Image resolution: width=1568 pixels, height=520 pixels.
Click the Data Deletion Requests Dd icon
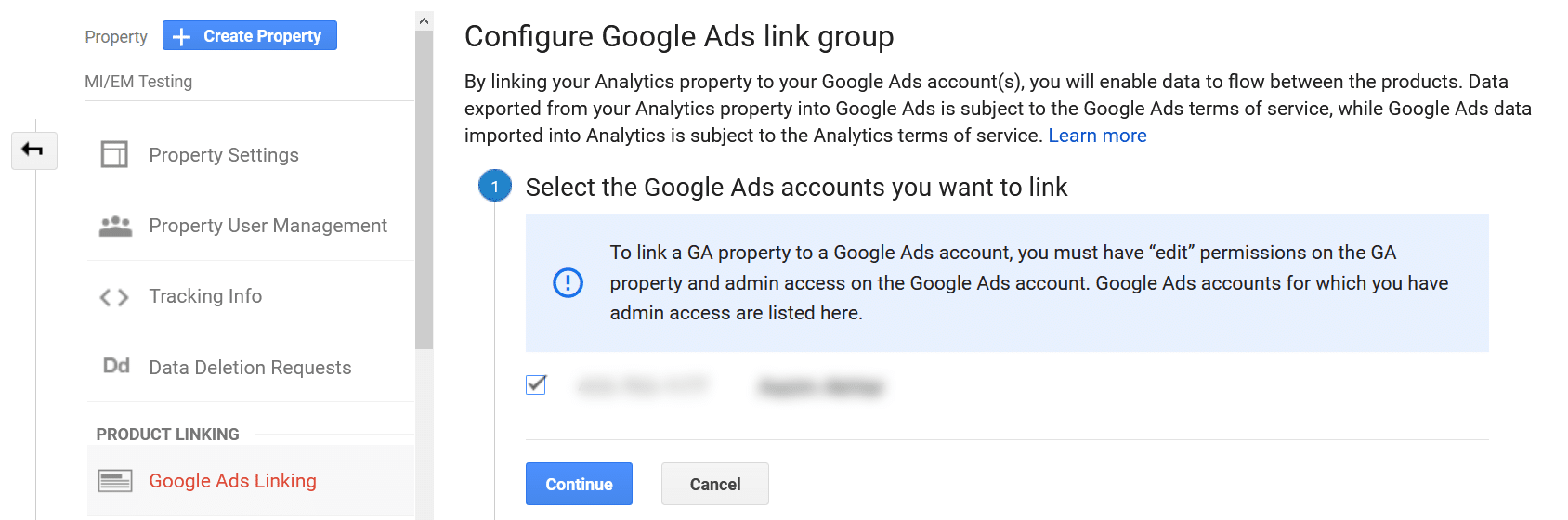[116, 366]
